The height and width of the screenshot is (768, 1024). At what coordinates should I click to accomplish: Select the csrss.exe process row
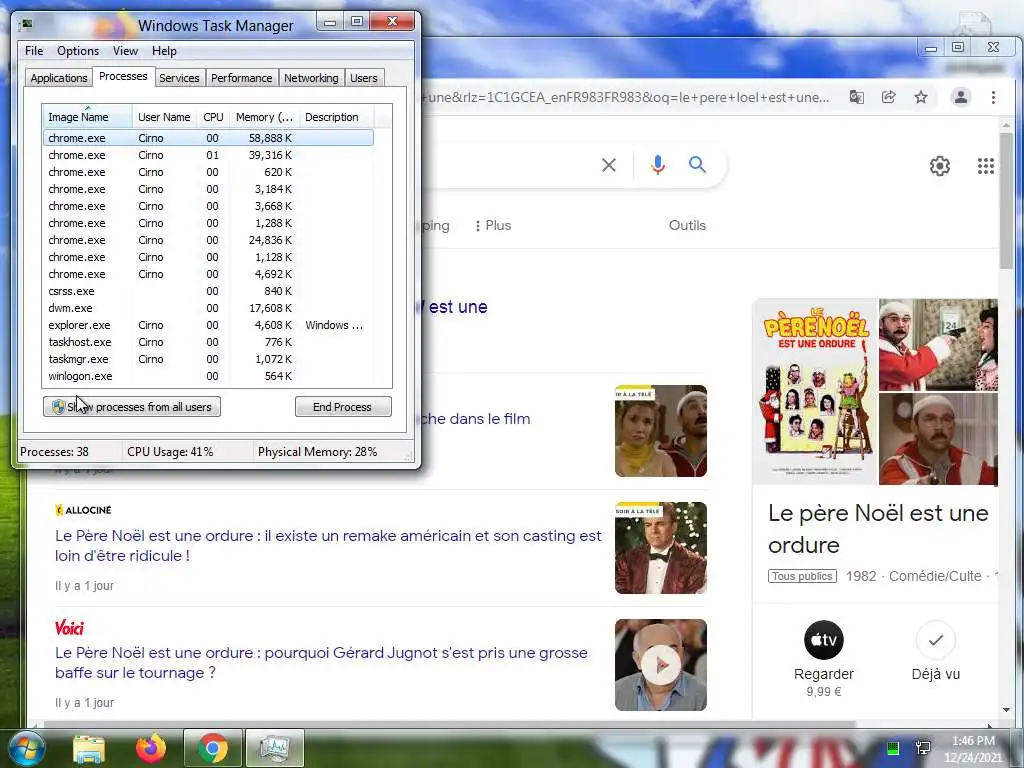click(208, 291)
